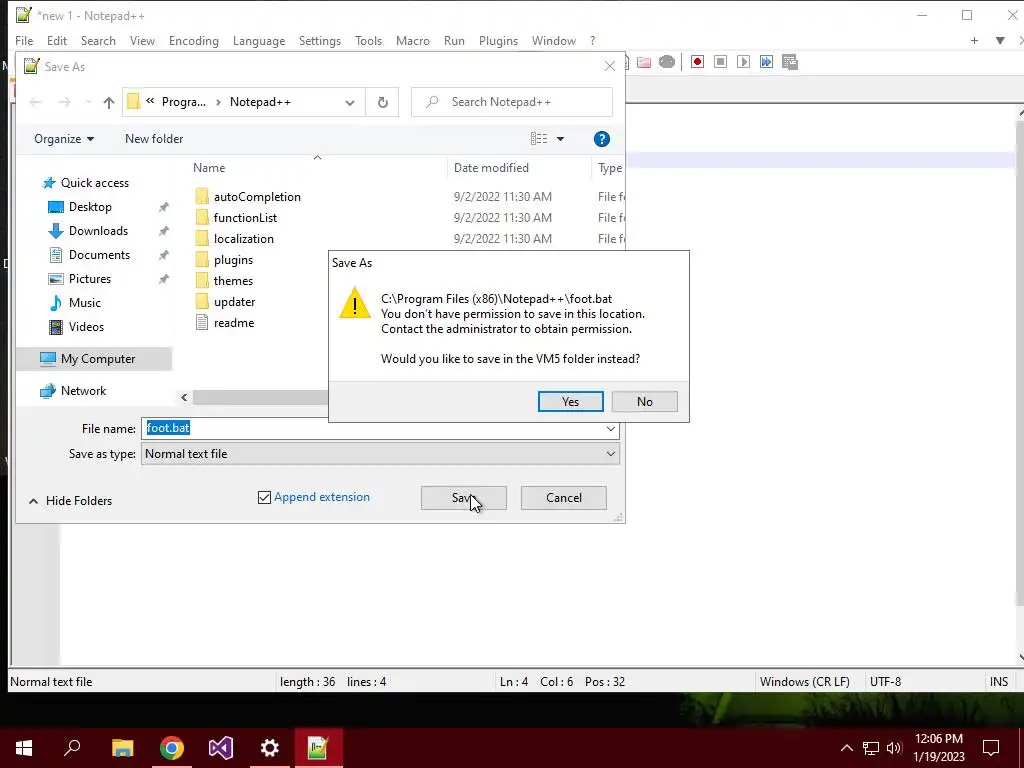1024x768 pixels.
Task: Click the monitoring eye toolbar icon
Action: coord(667,62)
